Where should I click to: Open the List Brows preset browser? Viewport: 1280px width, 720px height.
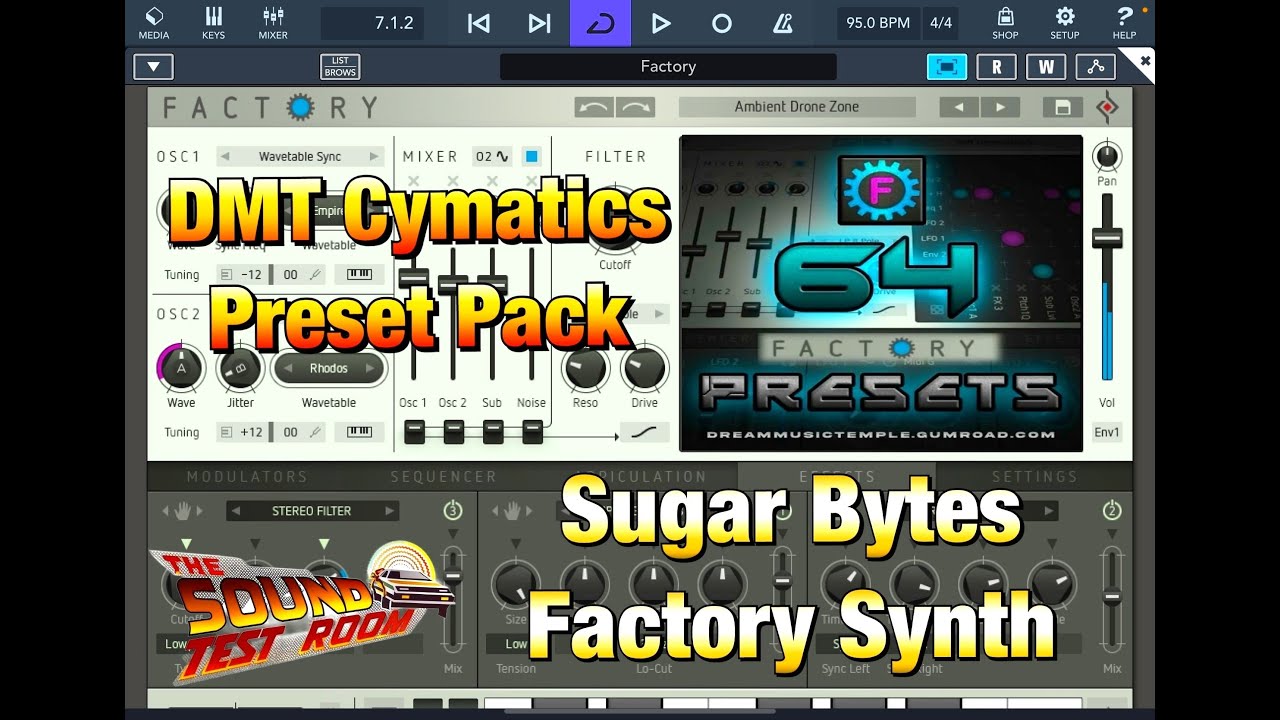point(340,67)
